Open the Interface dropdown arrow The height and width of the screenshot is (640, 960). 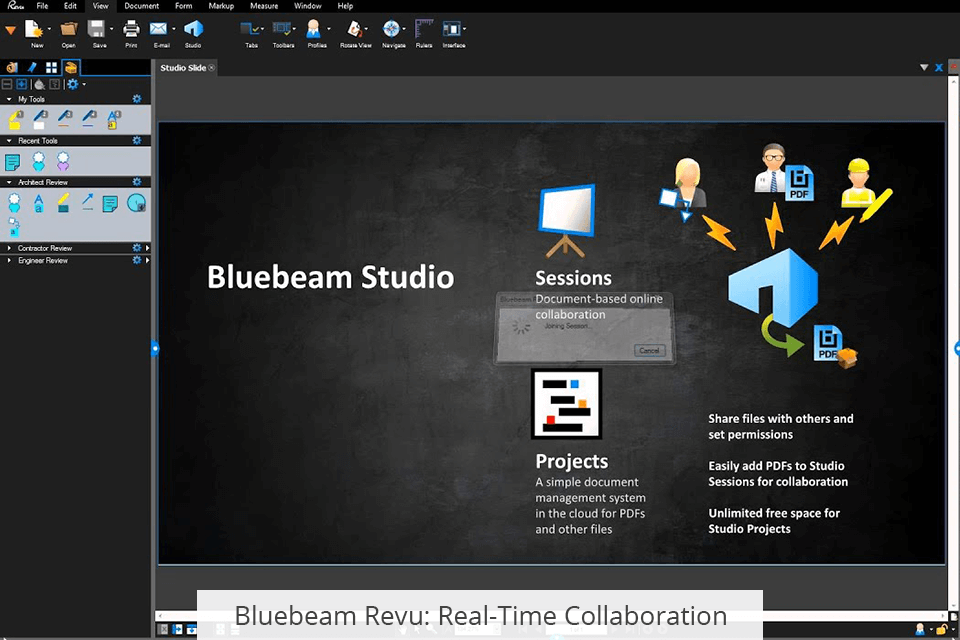pyautogui.click(x=465, y=29)
